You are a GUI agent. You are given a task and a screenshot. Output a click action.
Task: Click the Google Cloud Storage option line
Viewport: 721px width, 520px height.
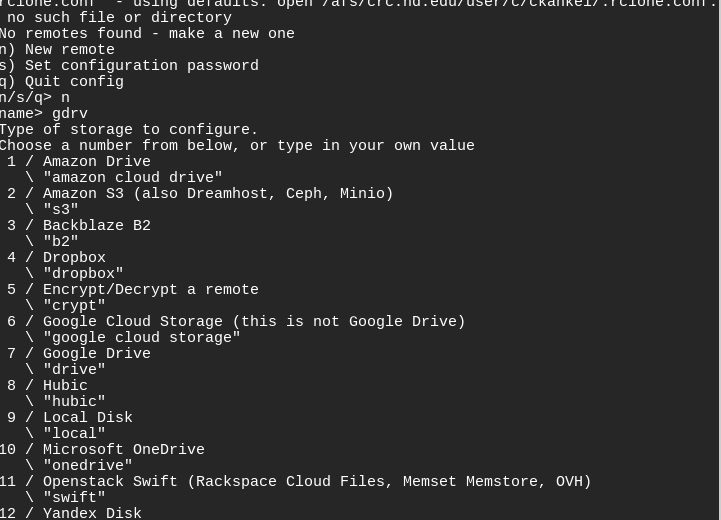point(253,322)
